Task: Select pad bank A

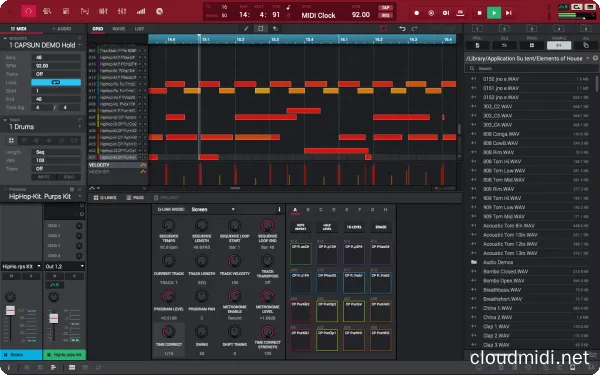Action: (x=295, y=210)
